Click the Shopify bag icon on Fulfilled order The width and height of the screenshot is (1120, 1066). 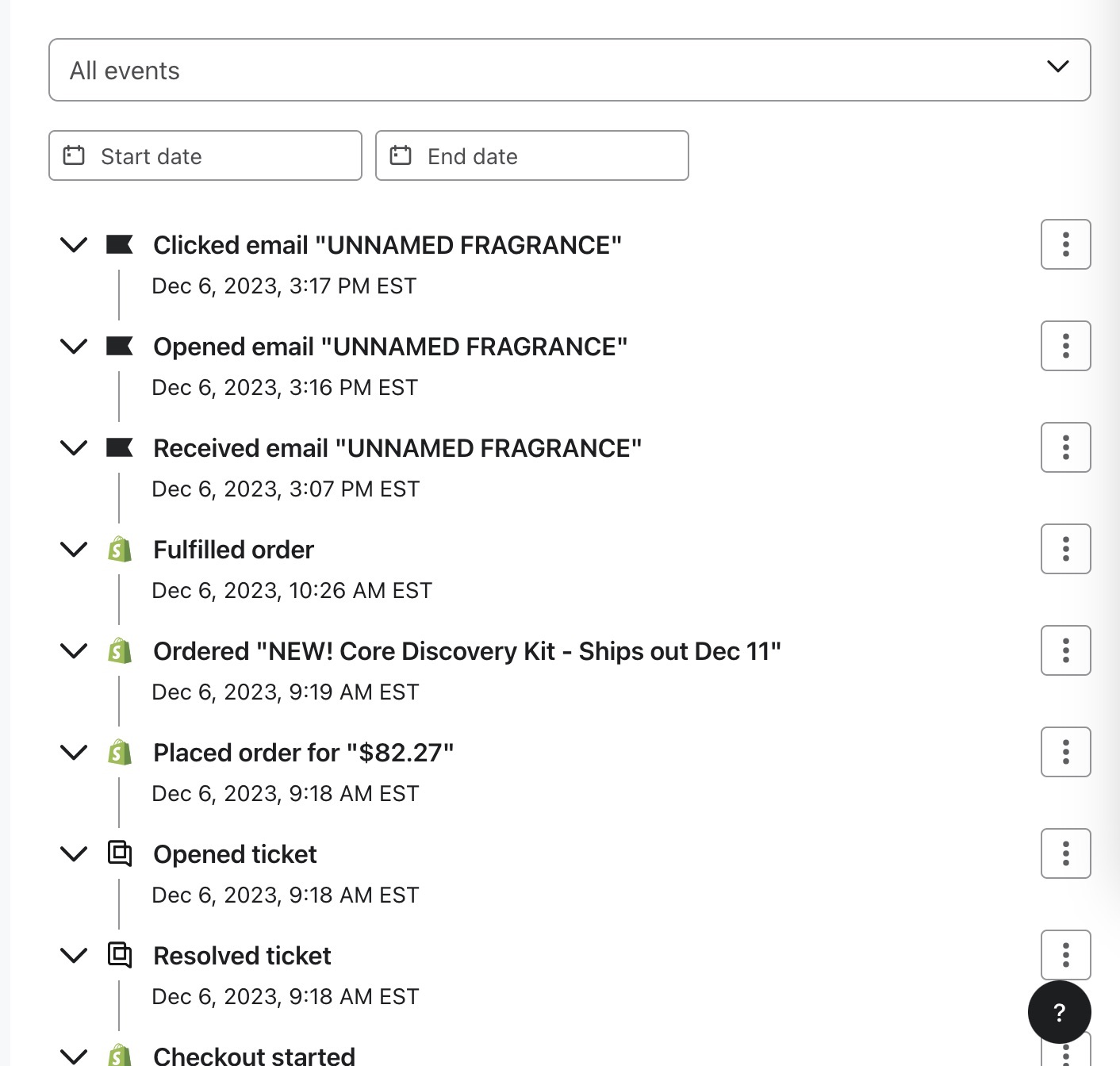point(120,549)
